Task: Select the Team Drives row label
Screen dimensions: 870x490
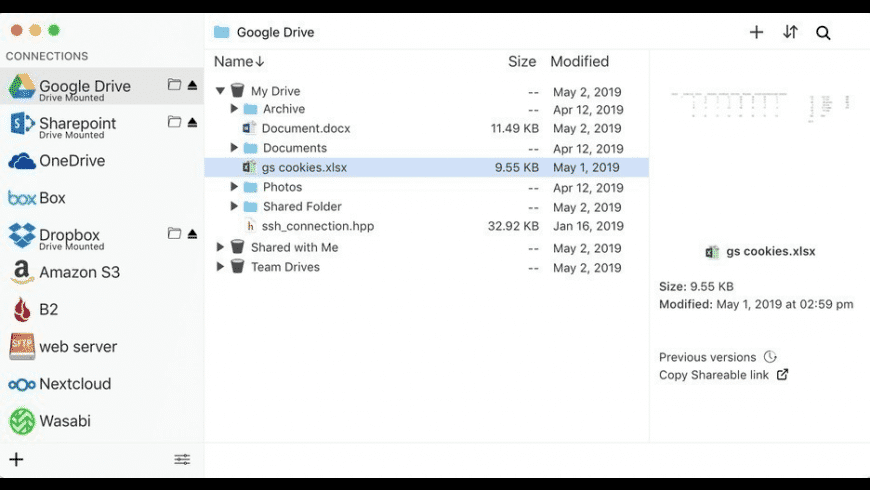Action: point(285,267)
